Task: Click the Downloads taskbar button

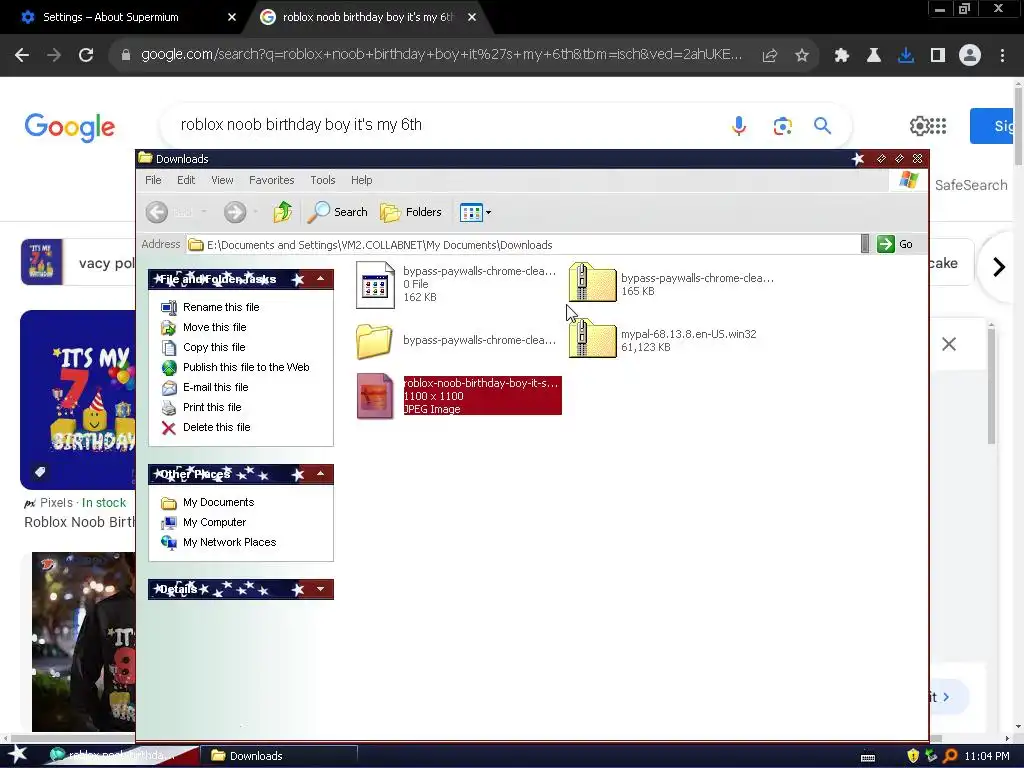Action: click(x=278, y=756)
